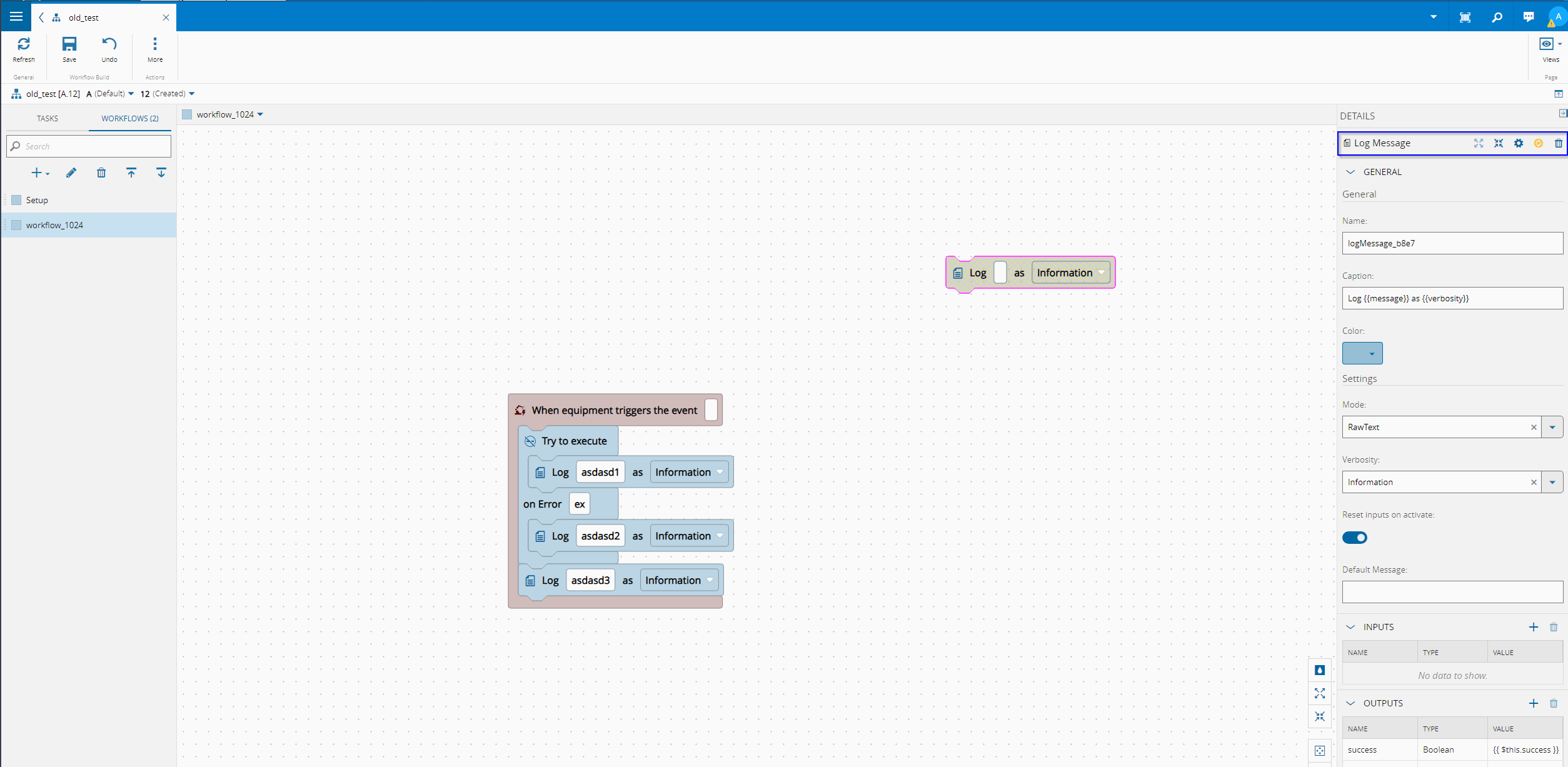The height and width of the screenshot is (767, 1568).
Task: Tick the workflow_1024 list checkbox
Action: point(17,225)
